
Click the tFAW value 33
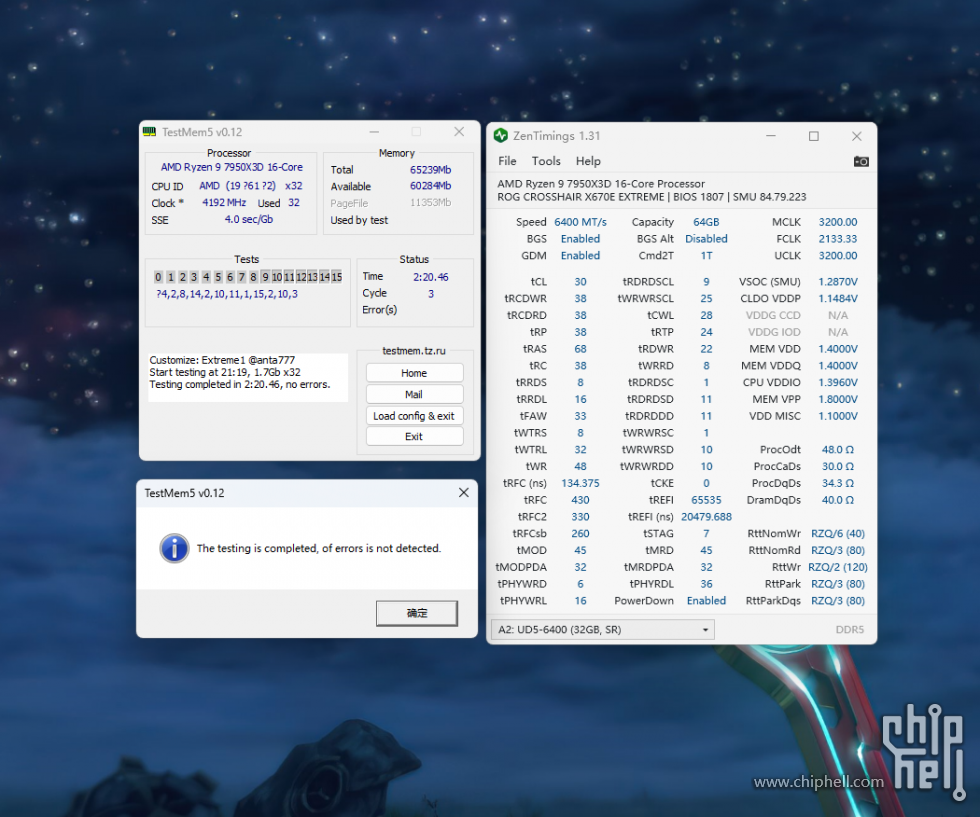[580, 416]
